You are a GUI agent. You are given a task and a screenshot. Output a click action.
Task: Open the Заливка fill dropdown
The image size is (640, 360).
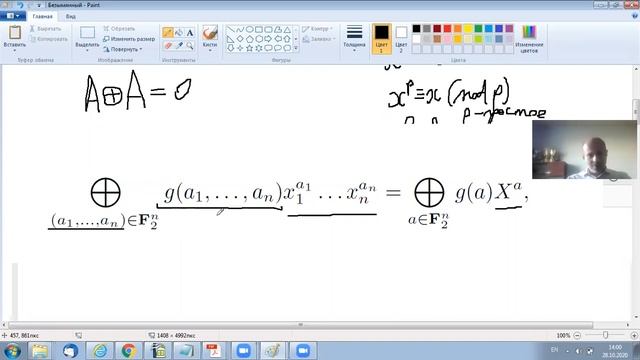(x=319, y=39)
